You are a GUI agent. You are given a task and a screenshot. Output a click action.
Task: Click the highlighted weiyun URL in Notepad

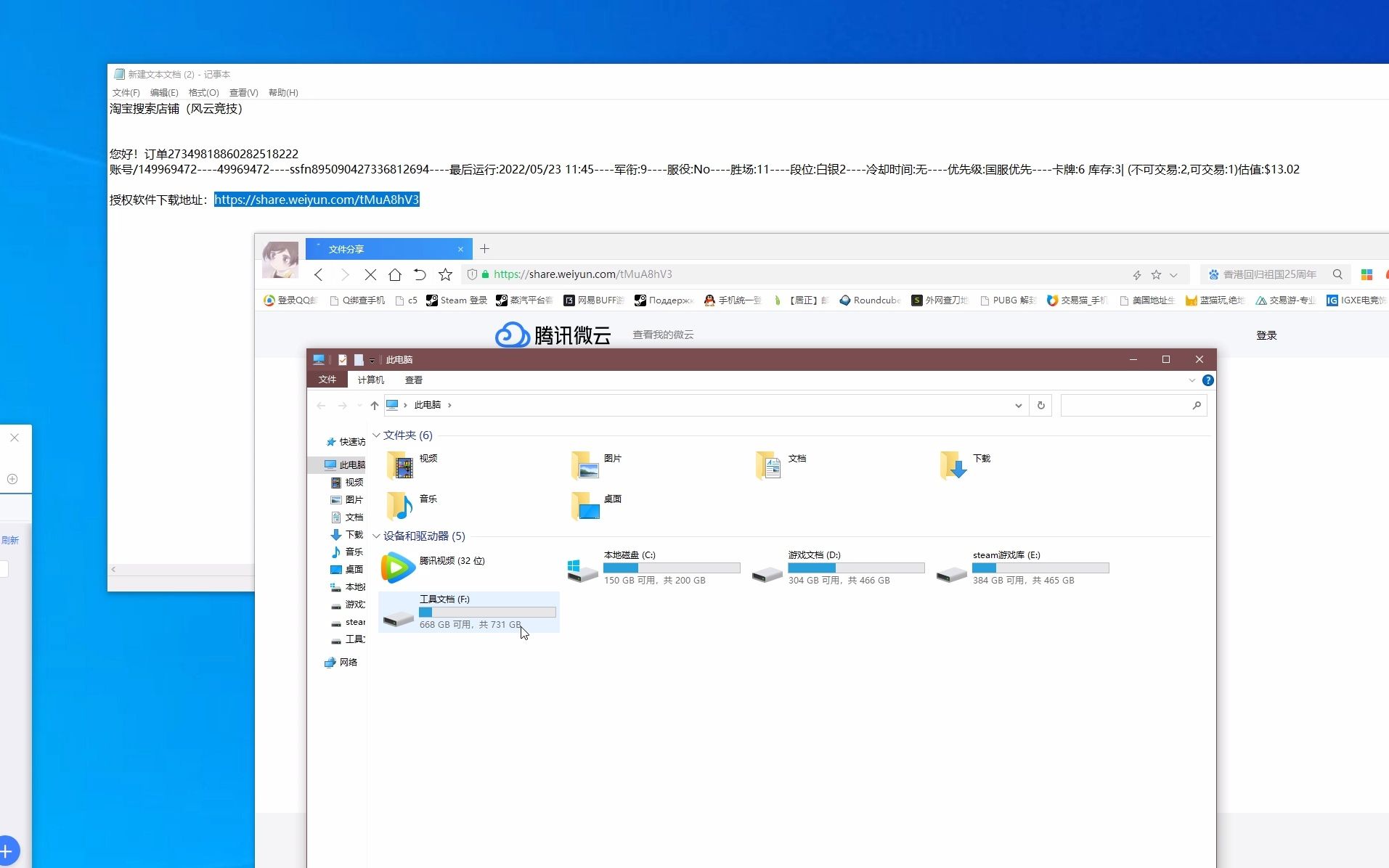point(317,200)
